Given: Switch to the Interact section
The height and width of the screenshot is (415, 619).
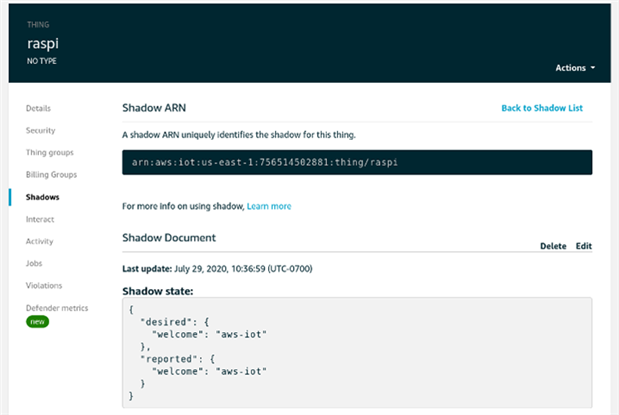Looking at the screenshot, I should 40,219.
